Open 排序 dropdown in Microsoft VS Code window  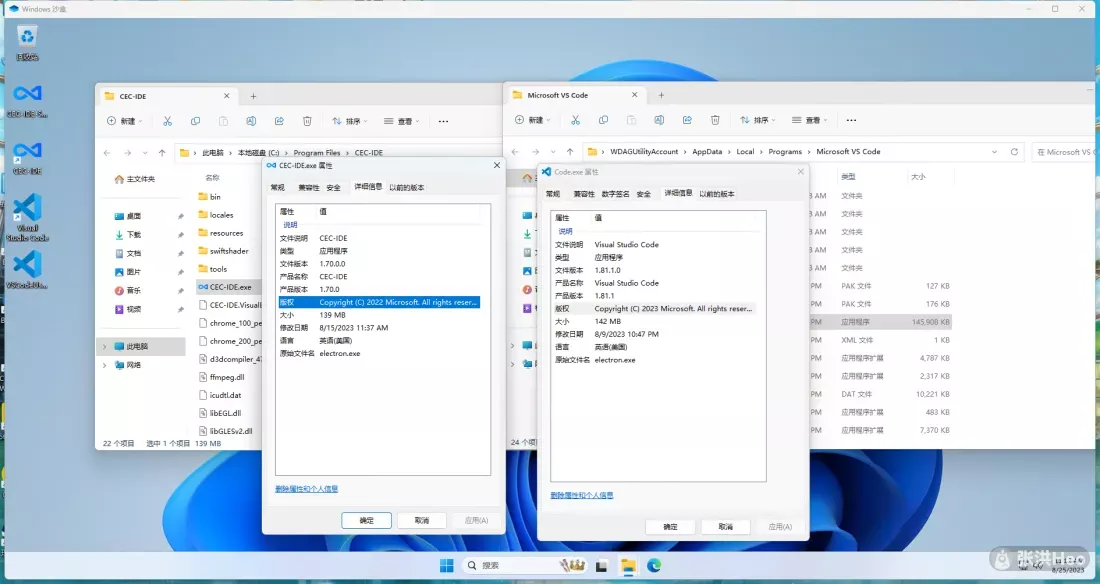click(x=758, y=120)
